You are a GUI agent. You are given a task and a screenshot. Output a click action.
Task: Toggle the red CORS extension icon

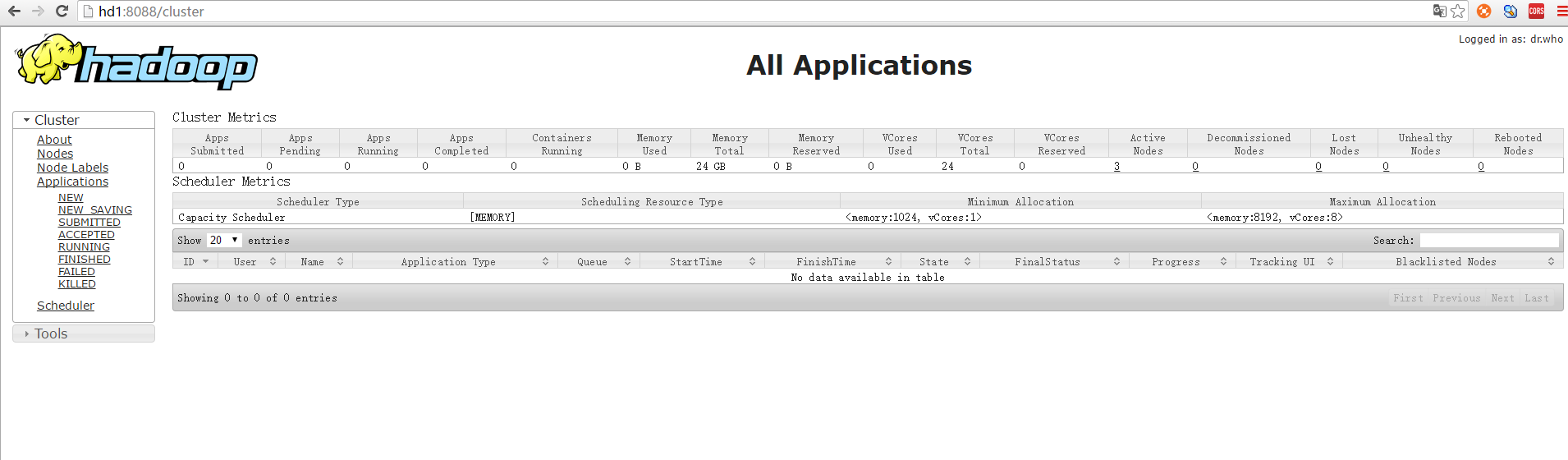coord(1536,11)
